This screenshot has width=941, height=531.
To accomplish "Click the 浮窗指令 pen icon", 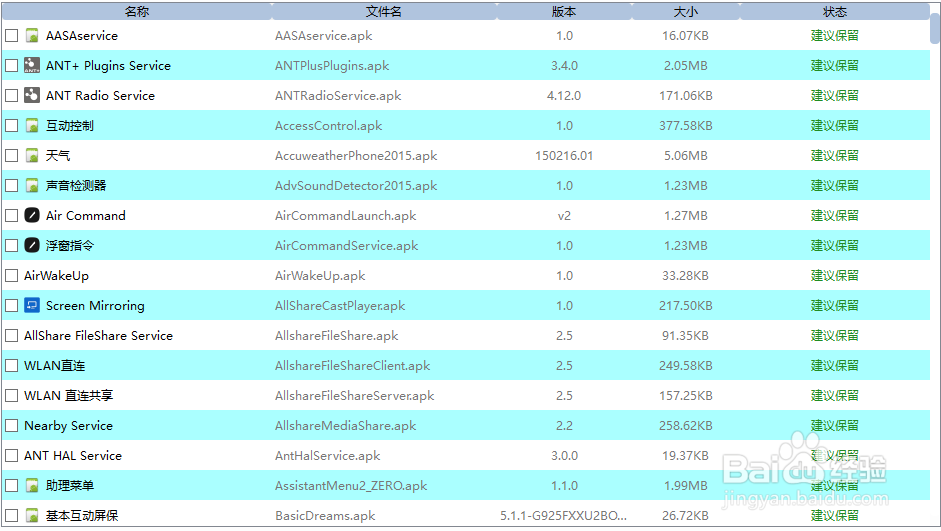I will (x=32, y=245).
